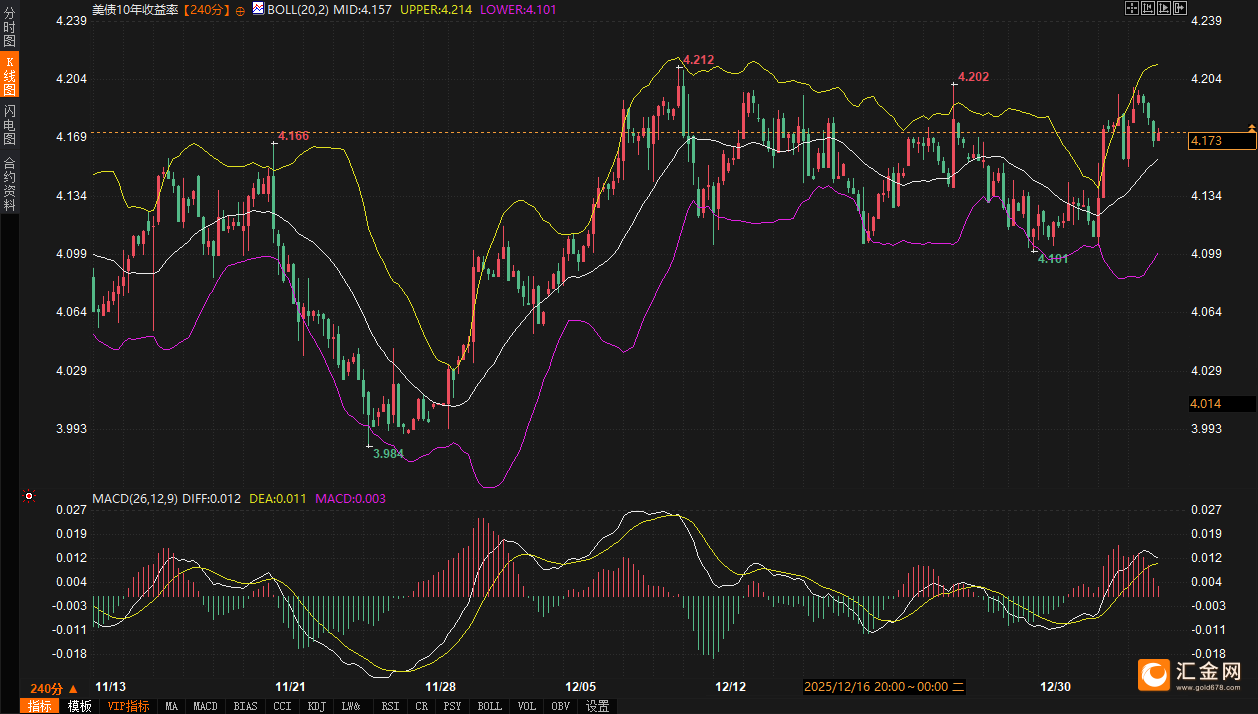1258x714 pixels.
Task: Click the play-forward chart icon
Action: pos(1164,9)
